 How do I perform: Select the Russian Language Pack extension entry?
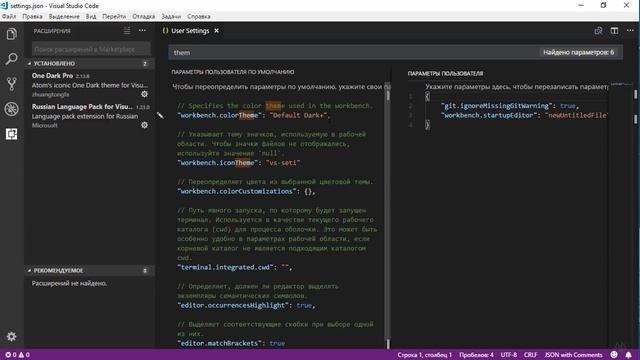(x=89, y=116)
